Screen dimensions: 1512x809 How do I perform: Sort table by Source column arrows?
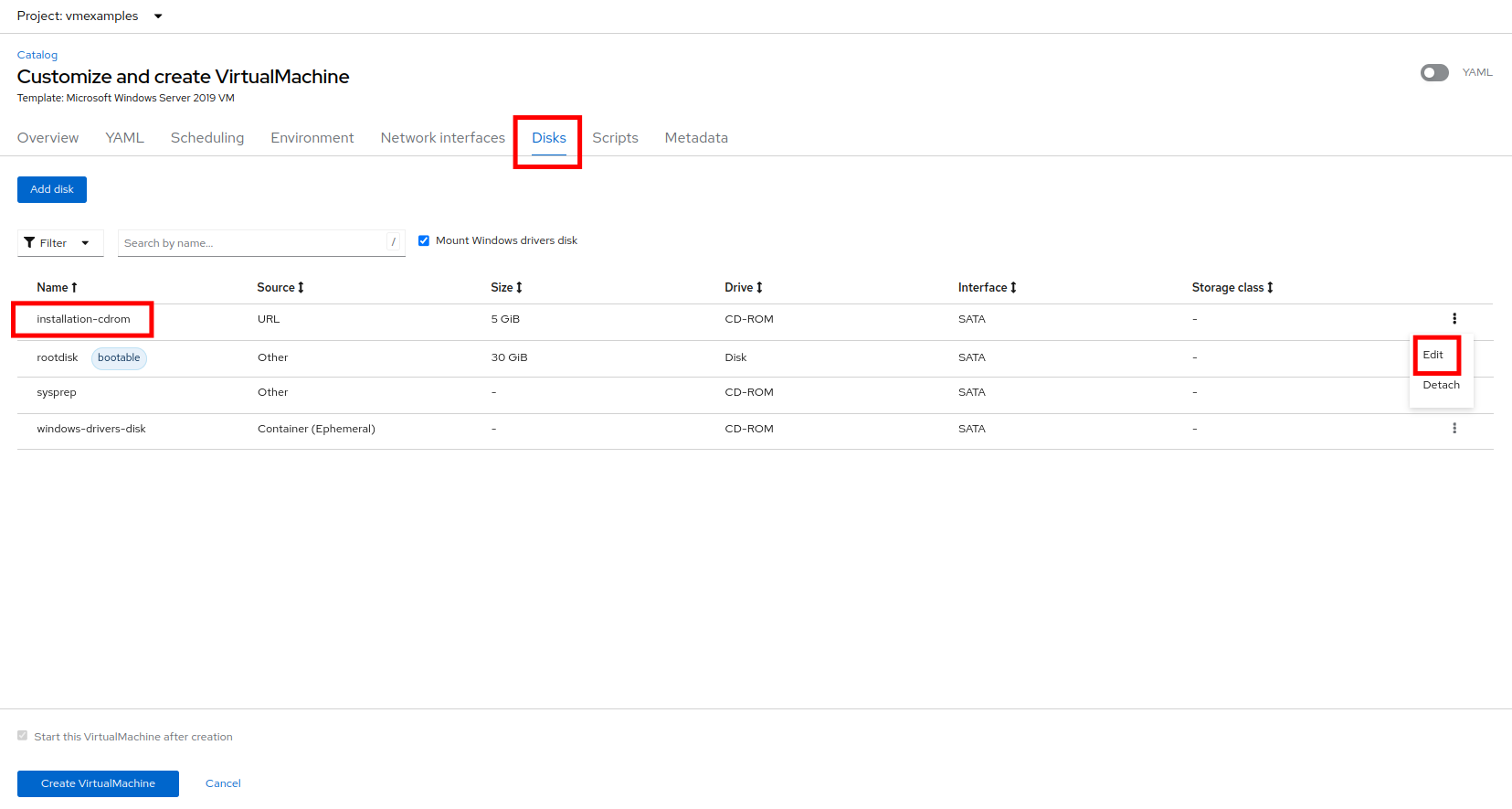tap(301, 287)
